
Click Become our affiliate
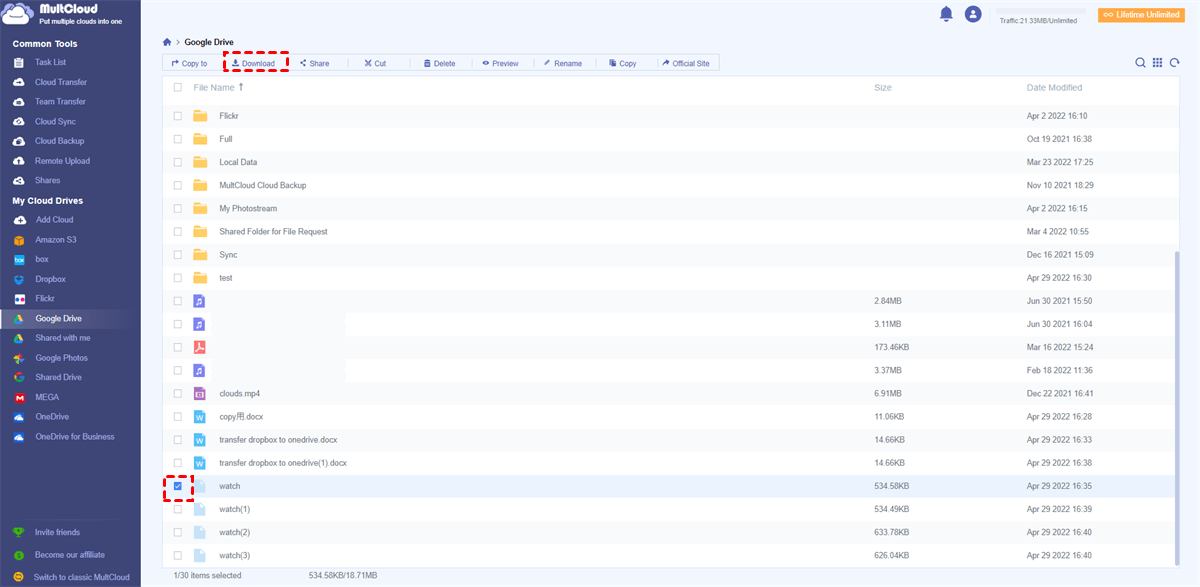pyautogui.click(x=69, y=555)
